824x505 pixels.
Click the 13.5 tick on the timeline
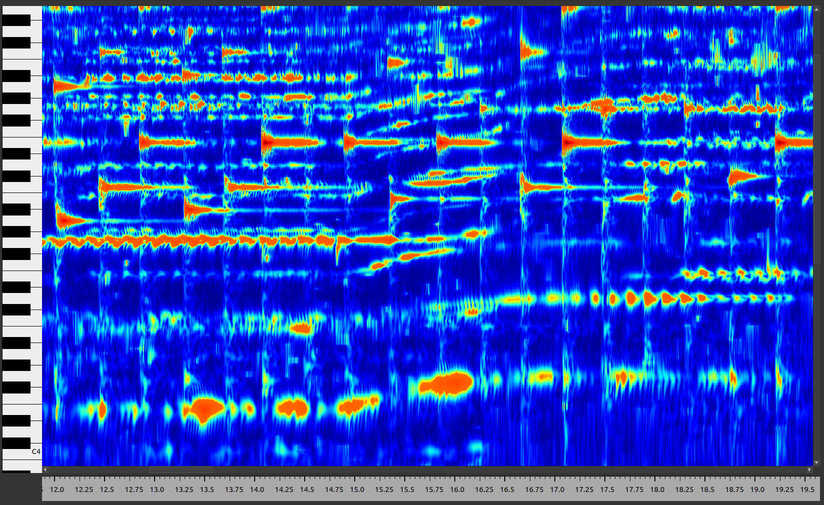pyautogui.click(x=207, y=491)
